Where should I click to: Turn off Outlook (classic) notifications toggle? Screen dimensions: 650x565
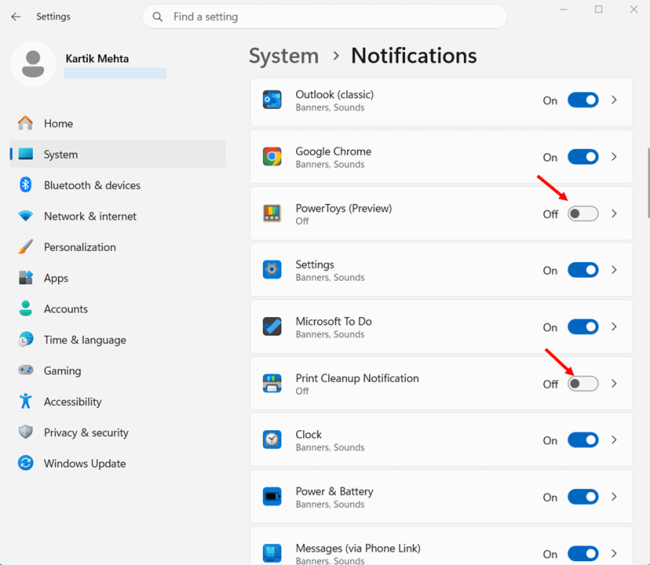583,100
